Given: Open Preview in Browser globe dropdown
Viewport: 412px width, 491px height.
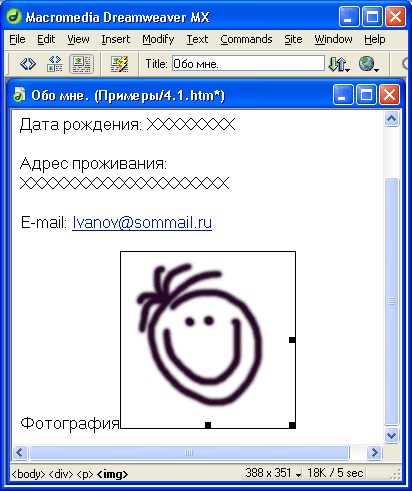Looking at the screenshot, I should pyautogui.click(x=369, y=64).
